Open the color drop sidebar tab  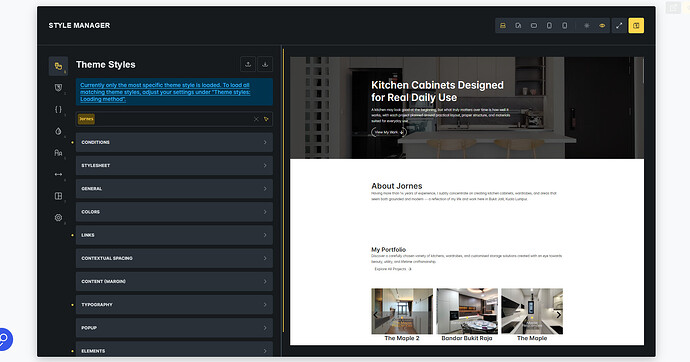(58, 131)
